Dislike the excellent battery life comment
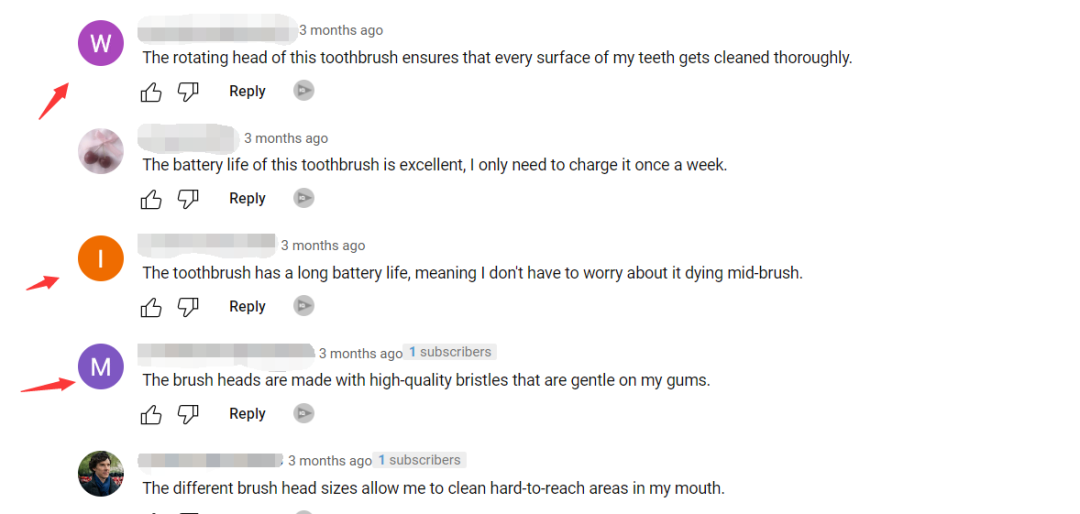The height and width of the screenshot is (514, 1080). point(188,199)
